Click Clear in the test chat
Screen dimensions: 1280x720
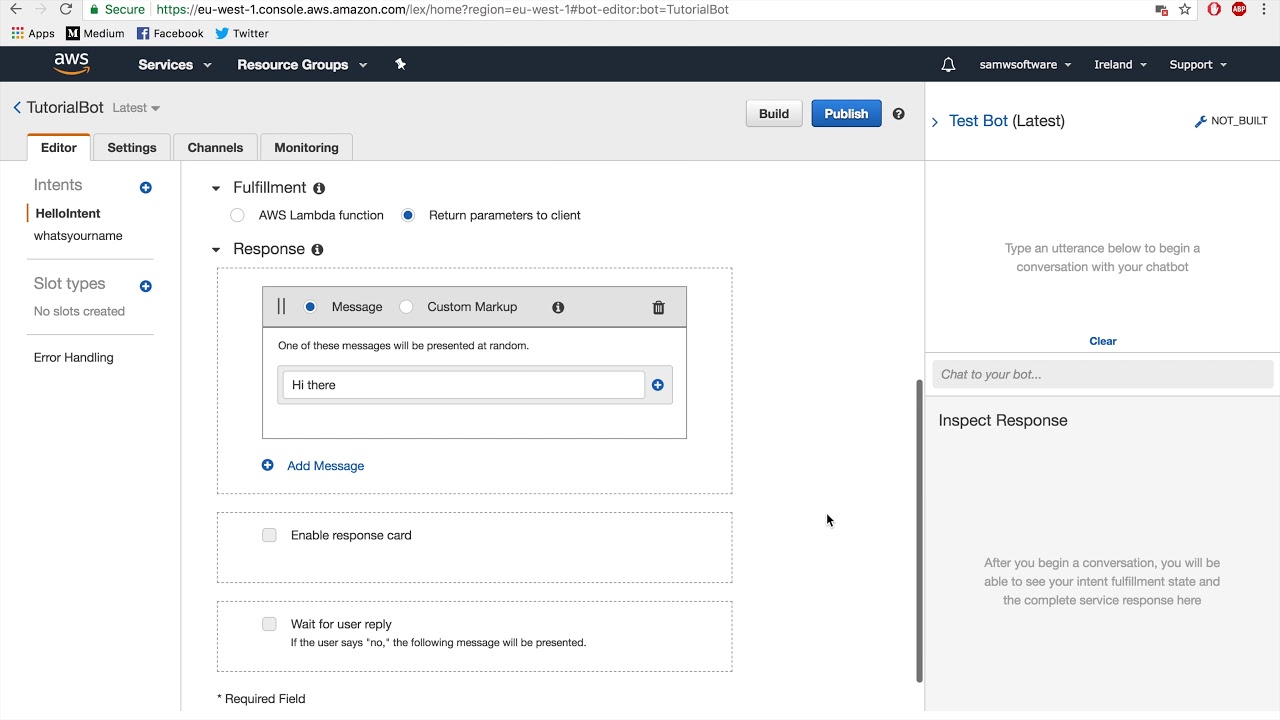pyautogui.click(x=1103, y=341)
